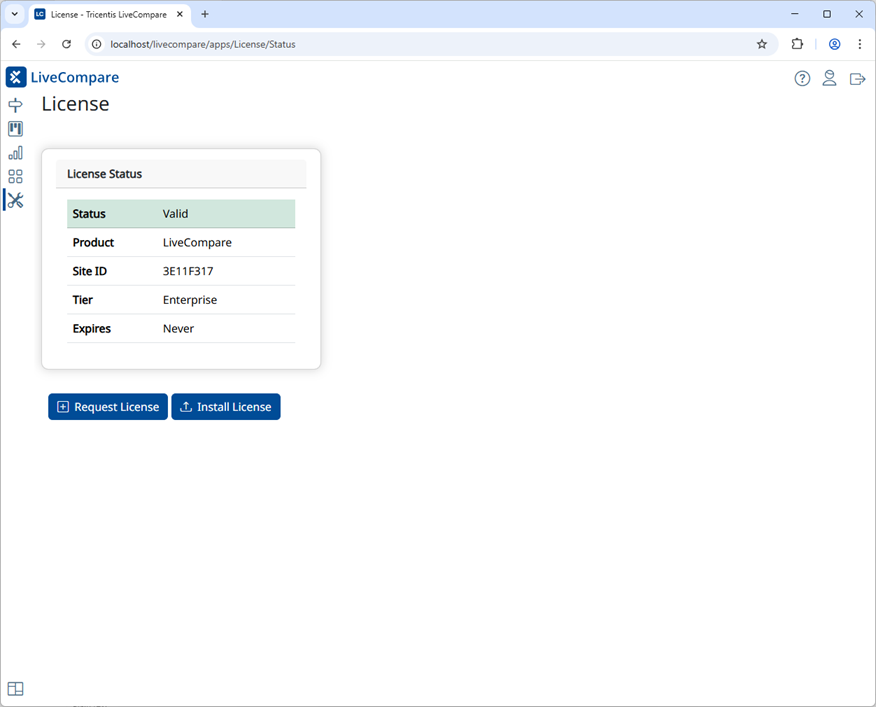Click the Request License button

click(x=108, y=407)
